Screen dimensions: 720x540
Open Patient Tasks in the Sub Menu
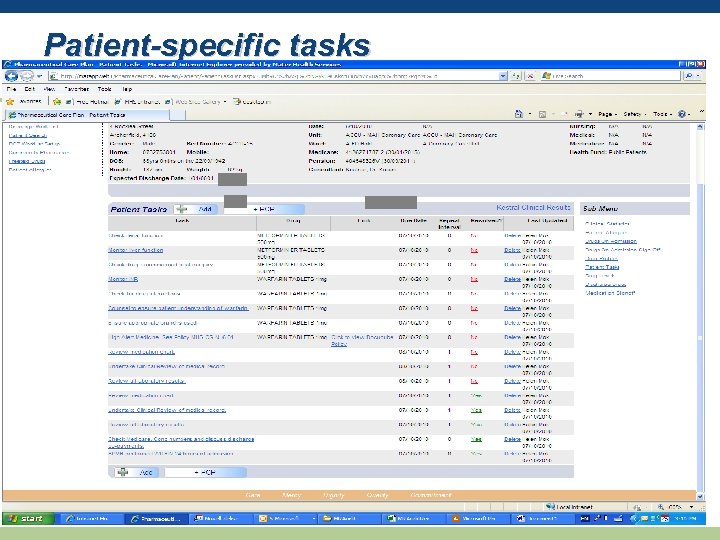click(x=602, y=267)
